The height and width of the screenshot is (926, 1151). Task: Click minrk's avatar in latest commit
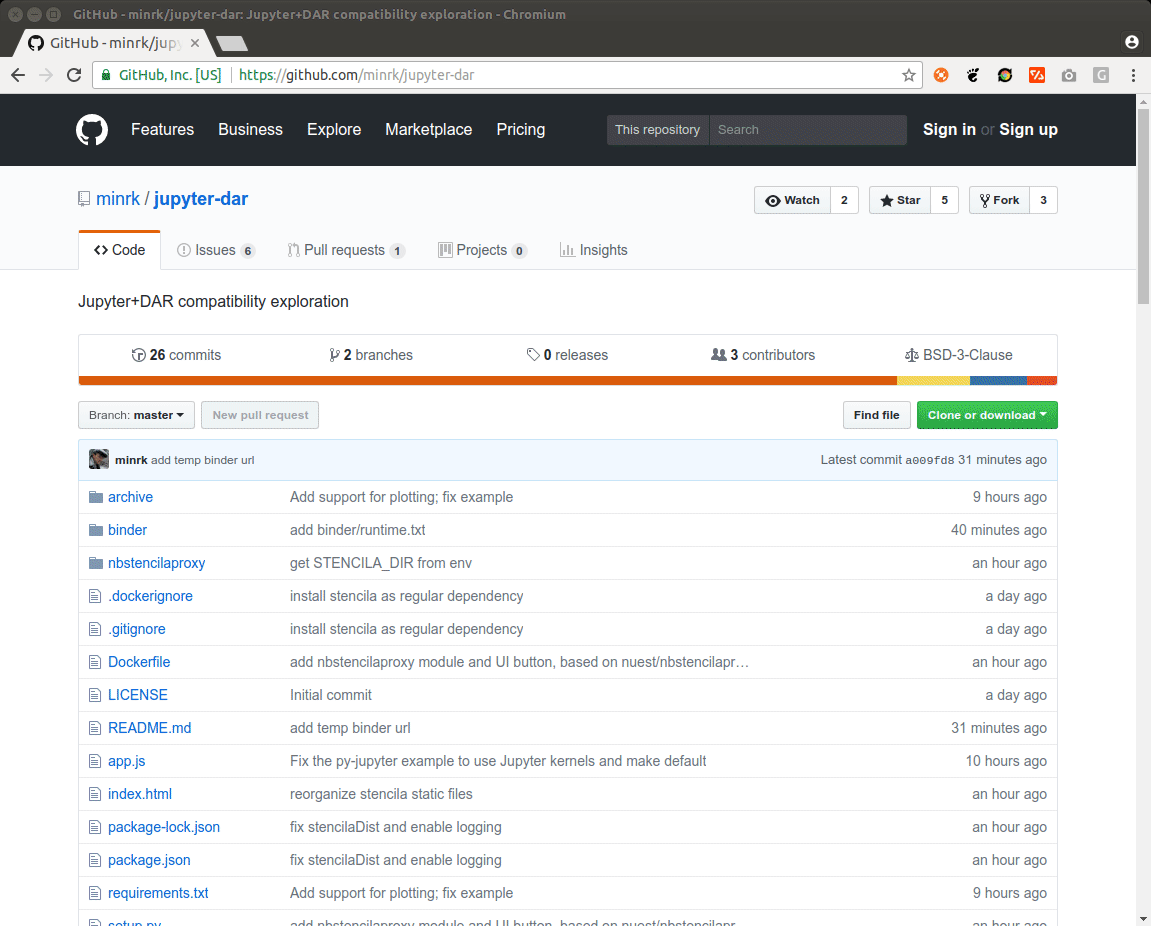[98, 460]
